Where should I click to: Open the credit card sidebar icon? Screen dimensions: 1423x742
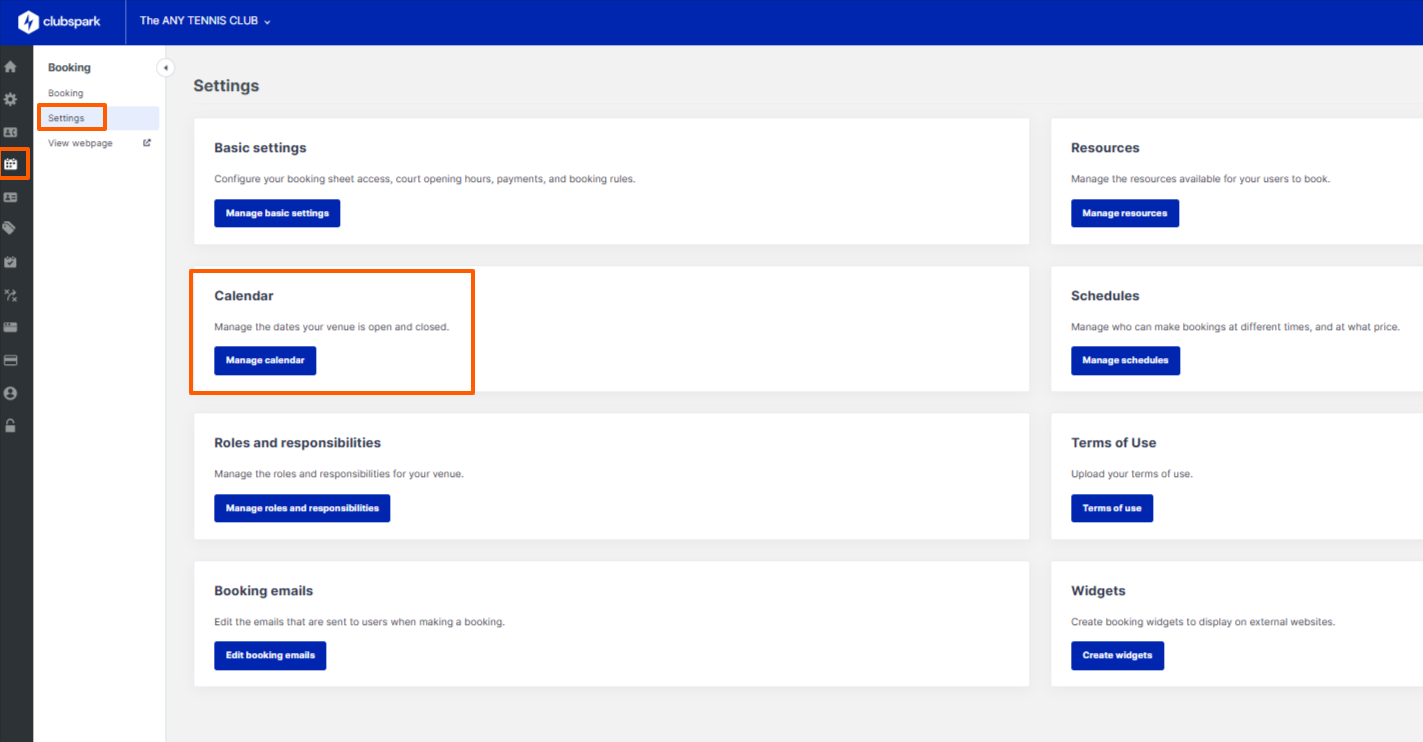pyautogui.click(x=11, y=360)
